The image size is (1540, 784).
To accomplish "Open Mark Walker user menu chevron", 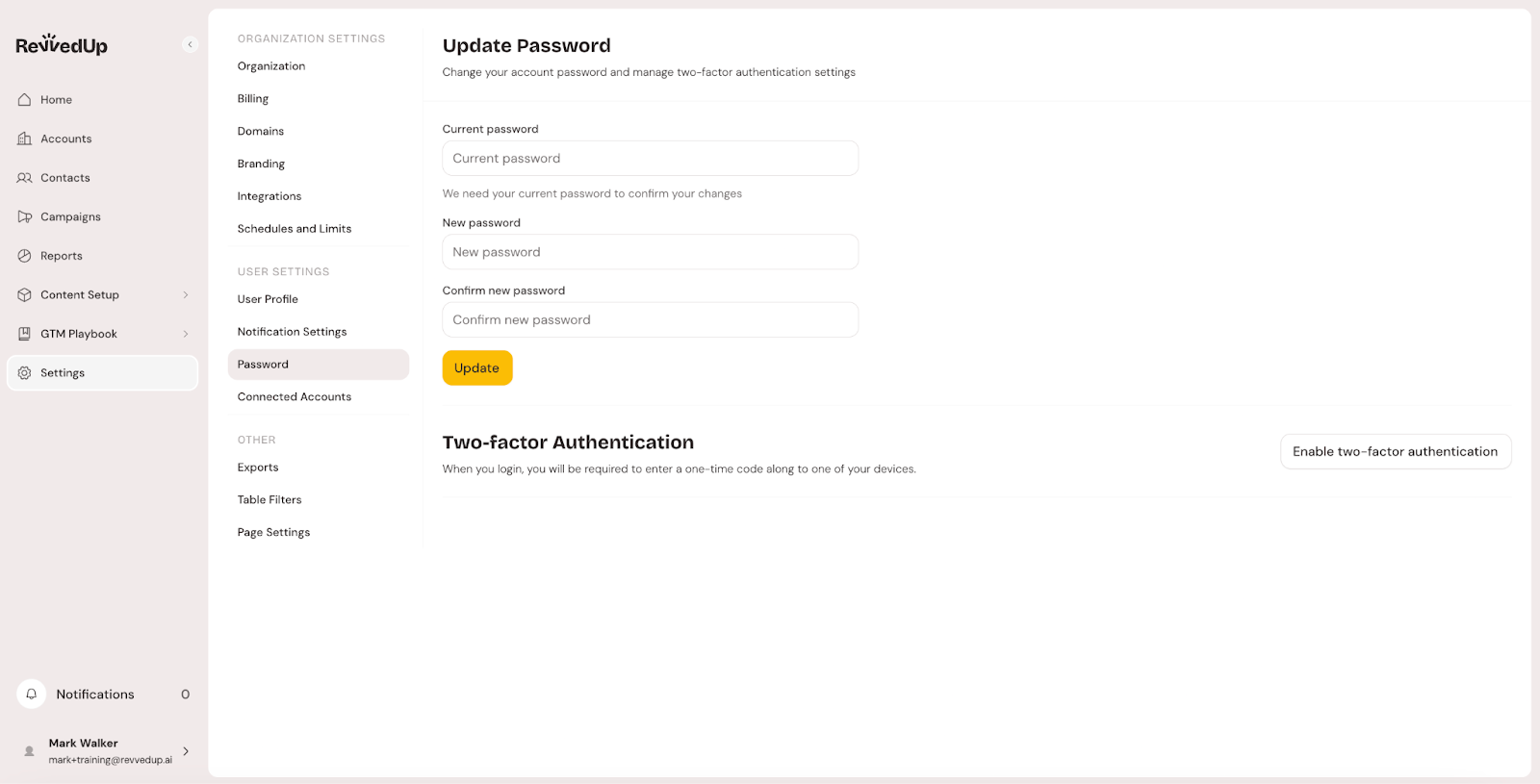I will click(186, 751).
